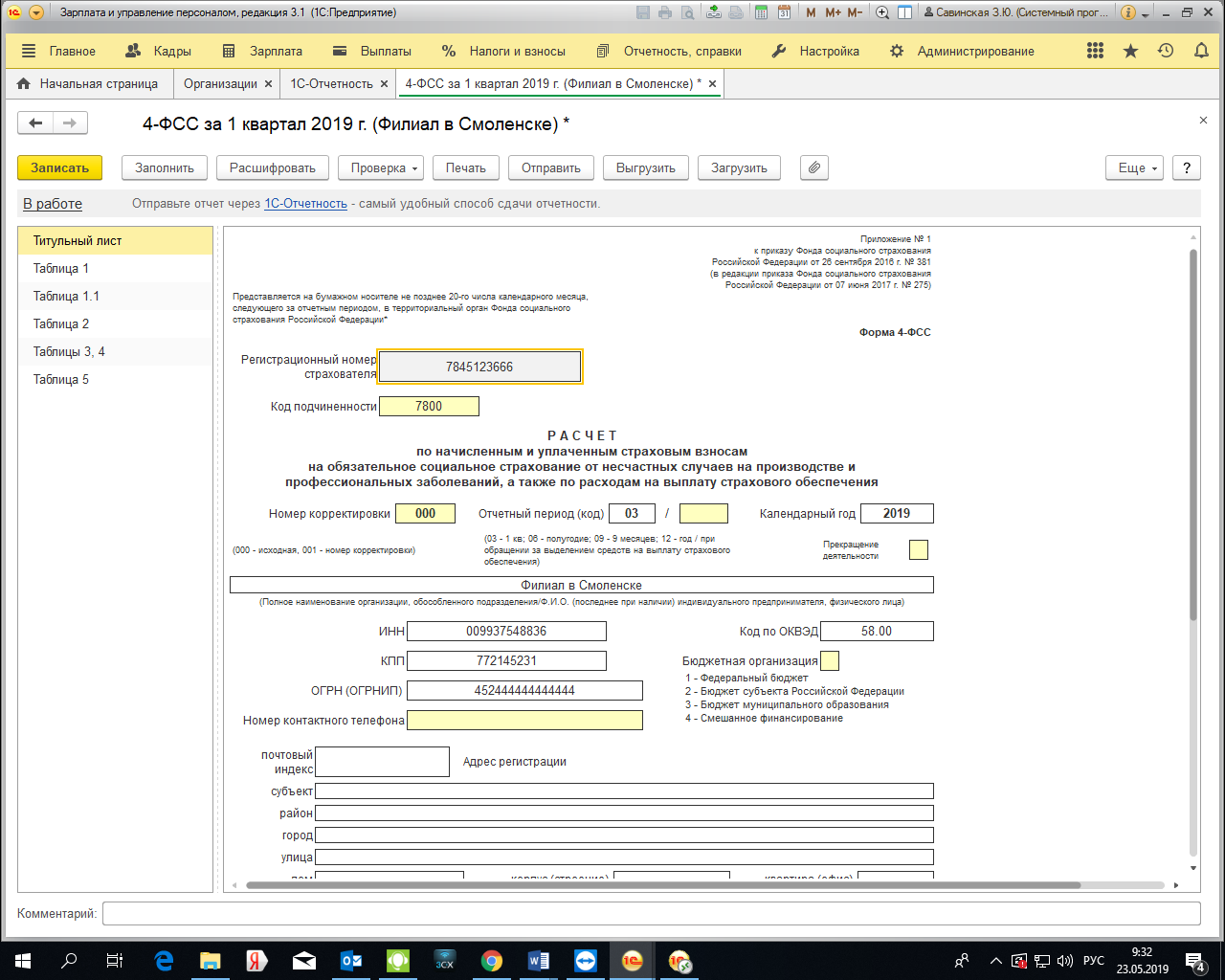Viewport: 1225px width, 980px height.
Task: Select Таблица 2 in section list
Action: (x=115, y=323)
